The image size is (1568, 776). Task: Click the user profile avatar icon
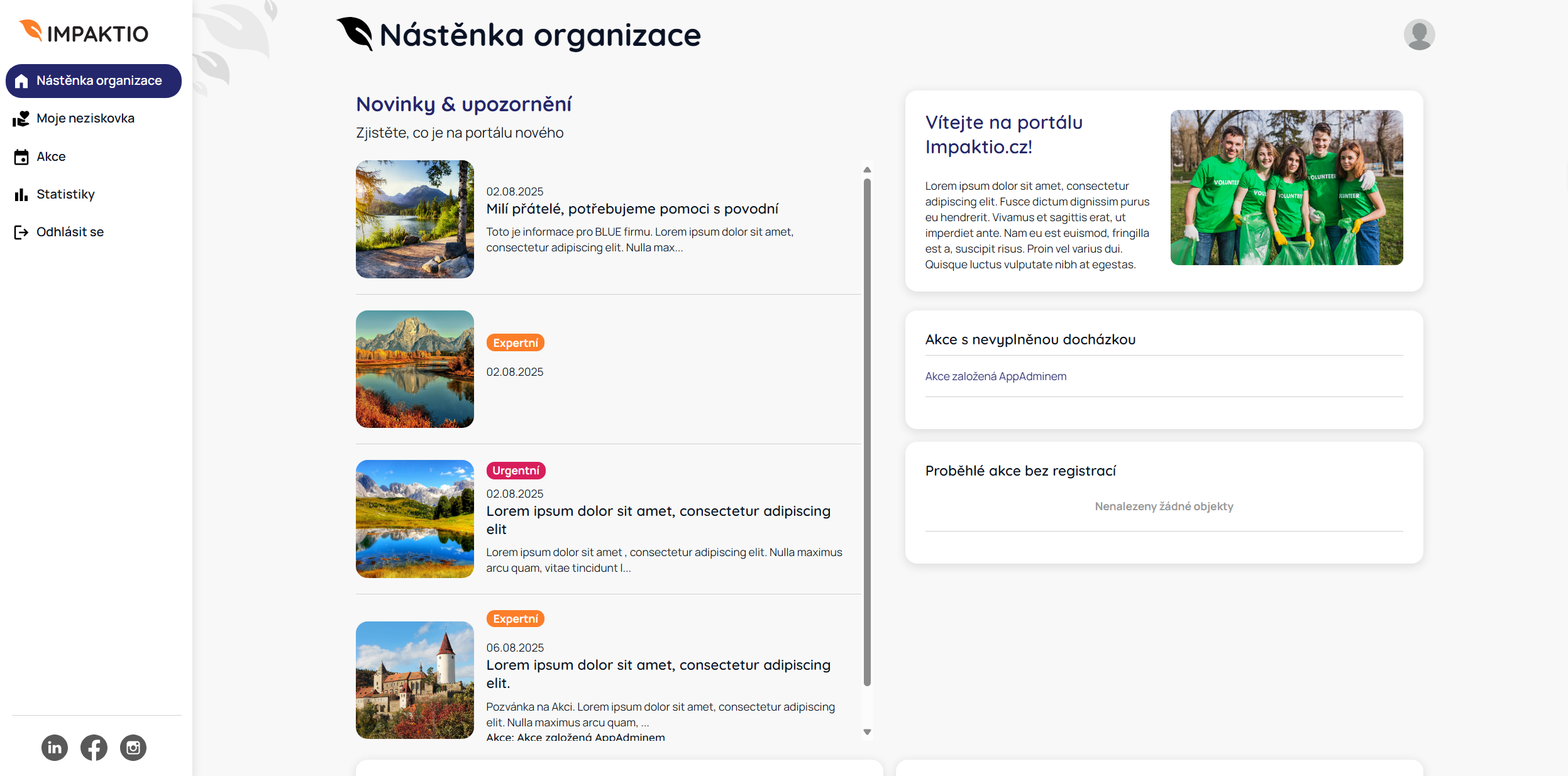coord(1419,35)
